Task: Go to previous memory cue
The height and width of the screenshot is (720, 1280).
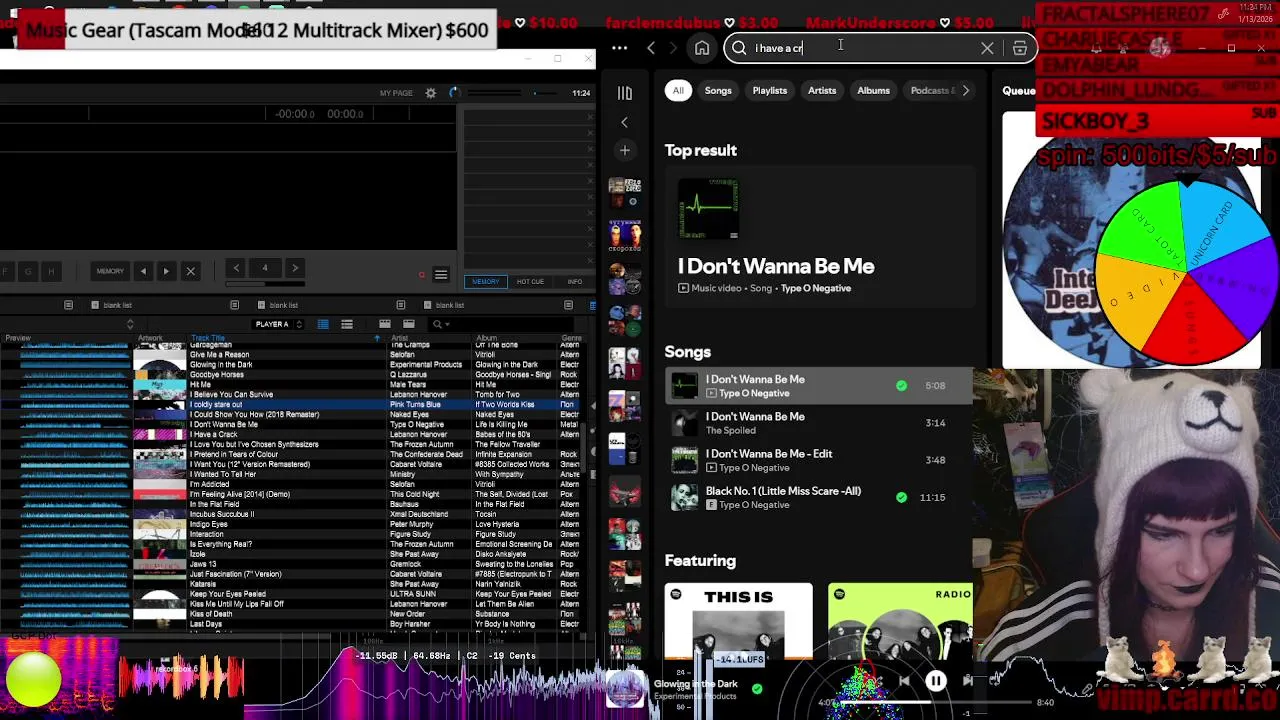Action: 143,271
